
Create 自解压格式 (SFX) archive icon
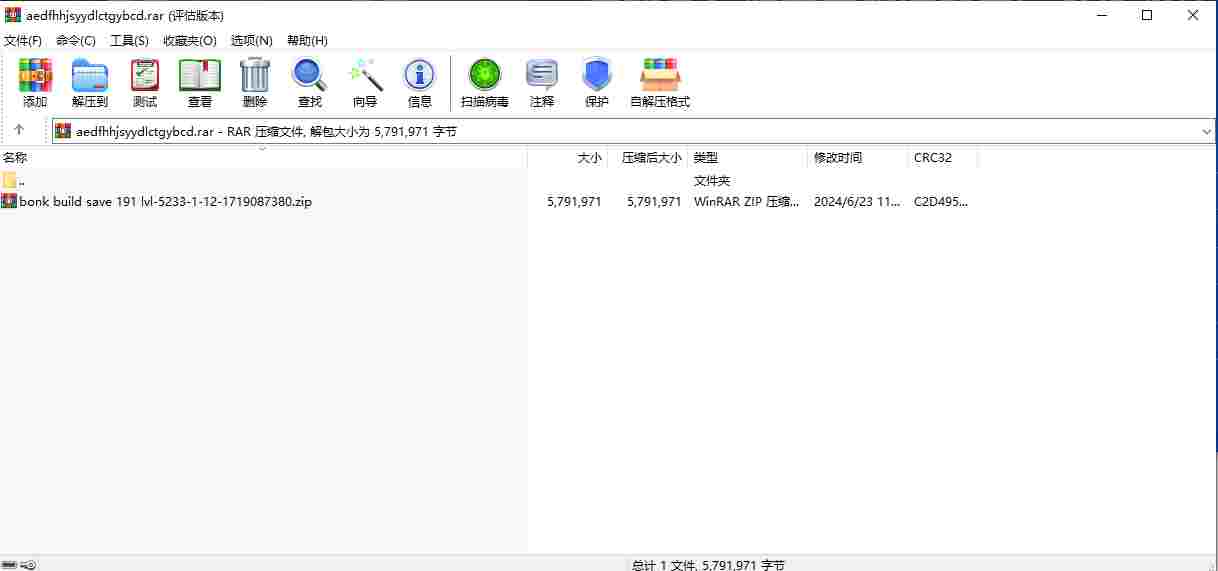click(x=660, y=75)
